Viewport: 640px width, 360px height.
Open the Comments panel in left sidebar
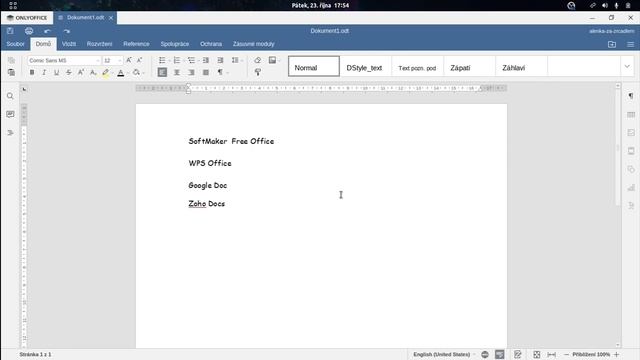click(x=10, y=114)
